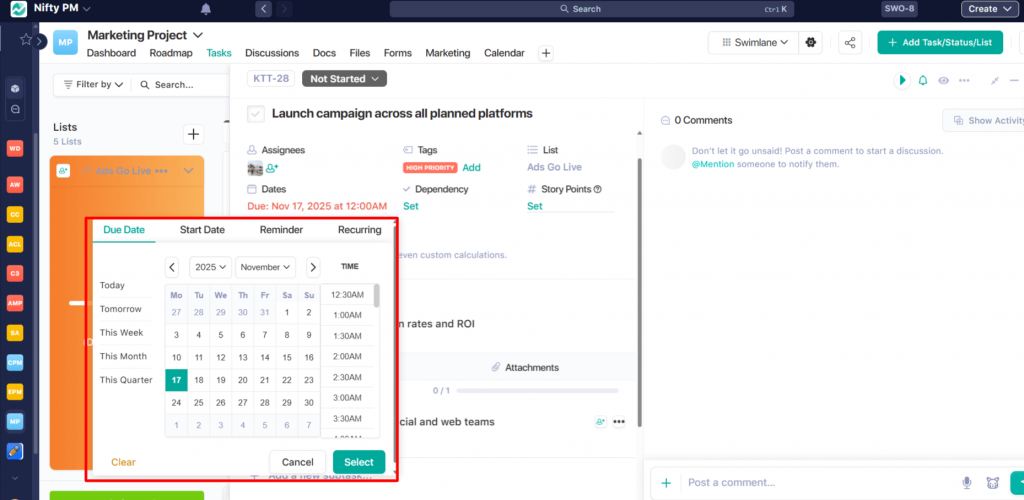The height and width of the screenshot is (500, 1024).
Task: Add new list with plus icon
Action: point(194,134)
